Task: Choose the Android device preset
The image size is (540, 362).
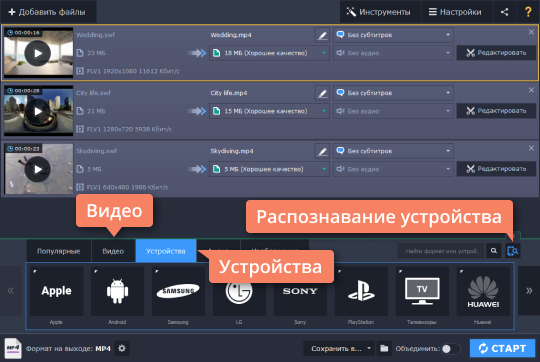Action: click(117, 291)
